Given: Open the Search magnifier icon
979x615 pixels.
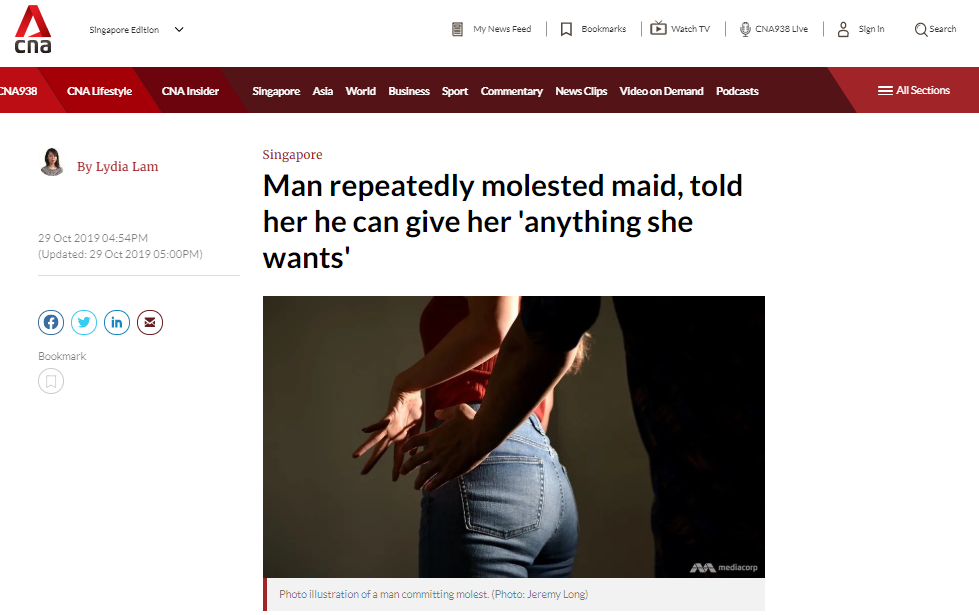Looking at the screenshot, I should coord(920,29).
